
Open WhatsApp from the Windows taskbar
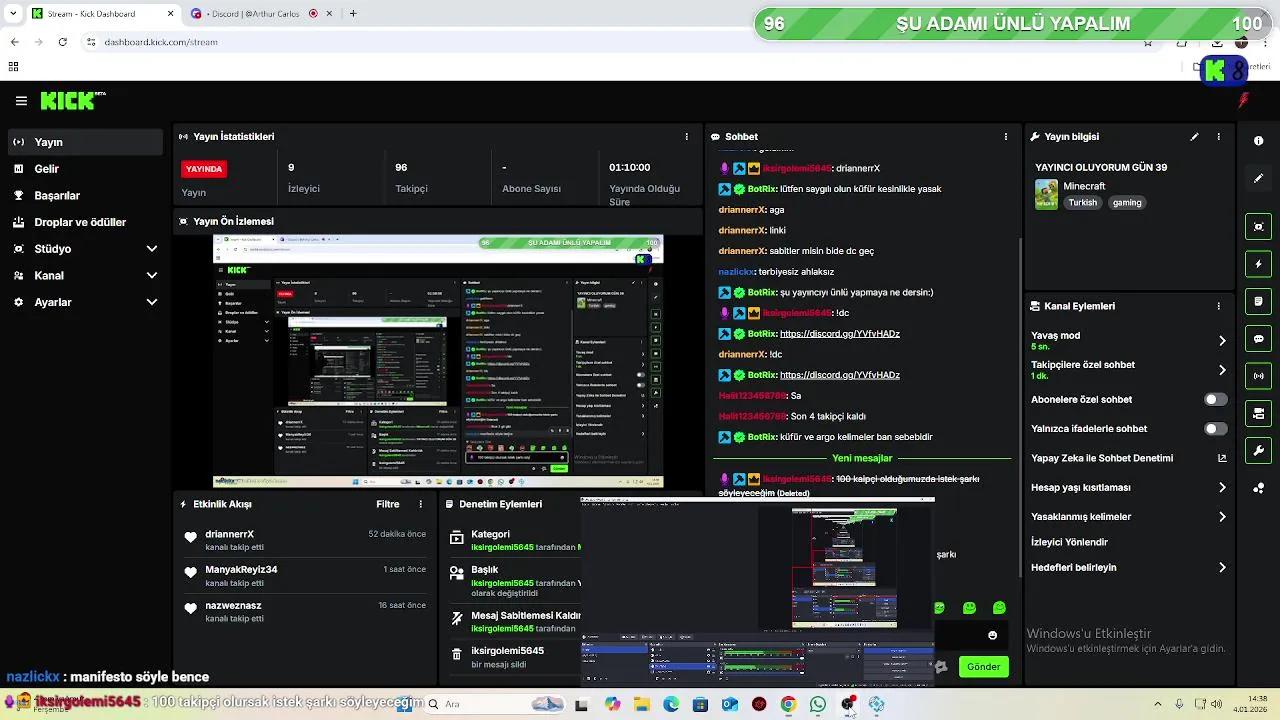click(818, 705)
